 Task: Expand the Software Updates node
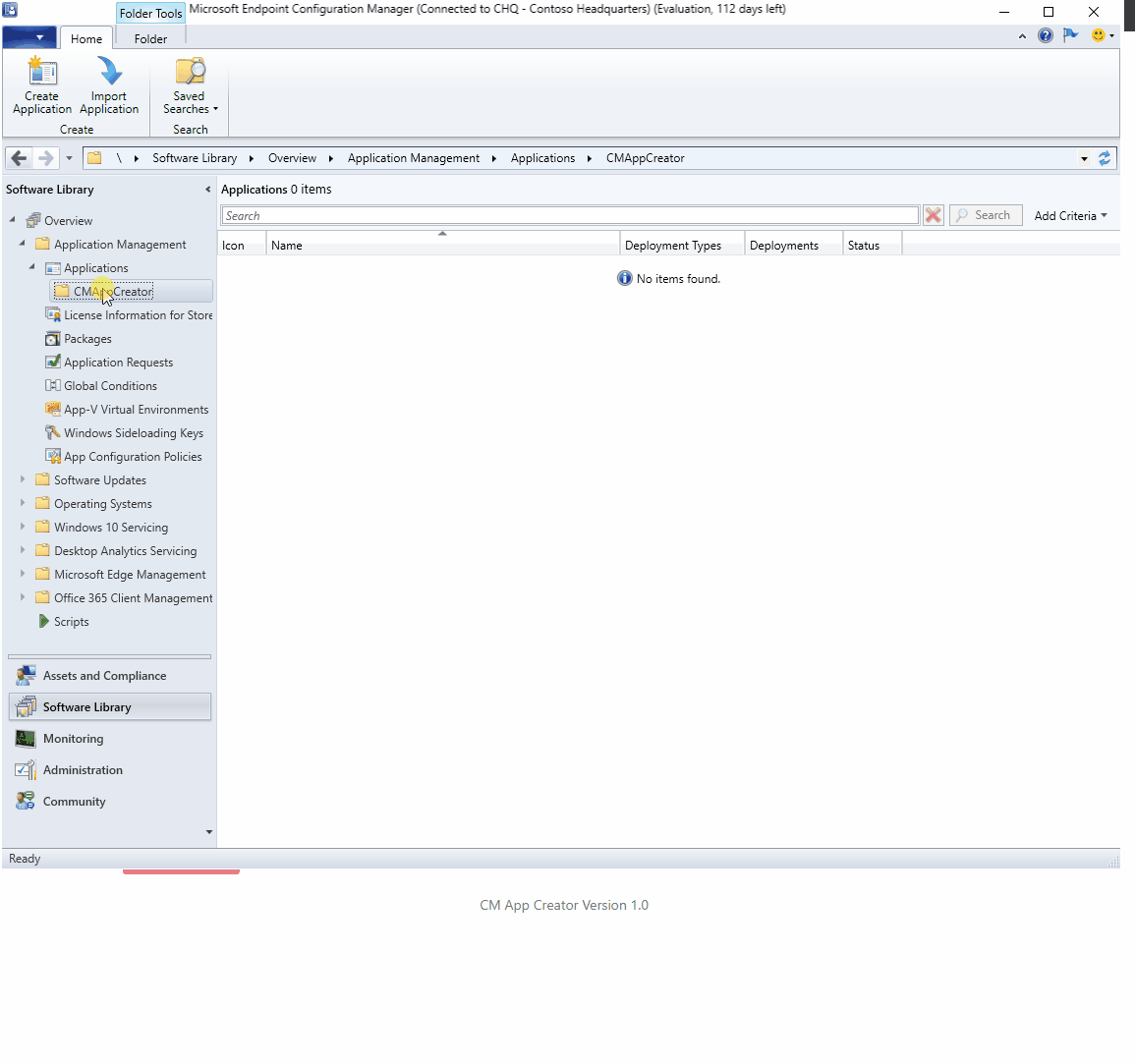click(23, 479)
